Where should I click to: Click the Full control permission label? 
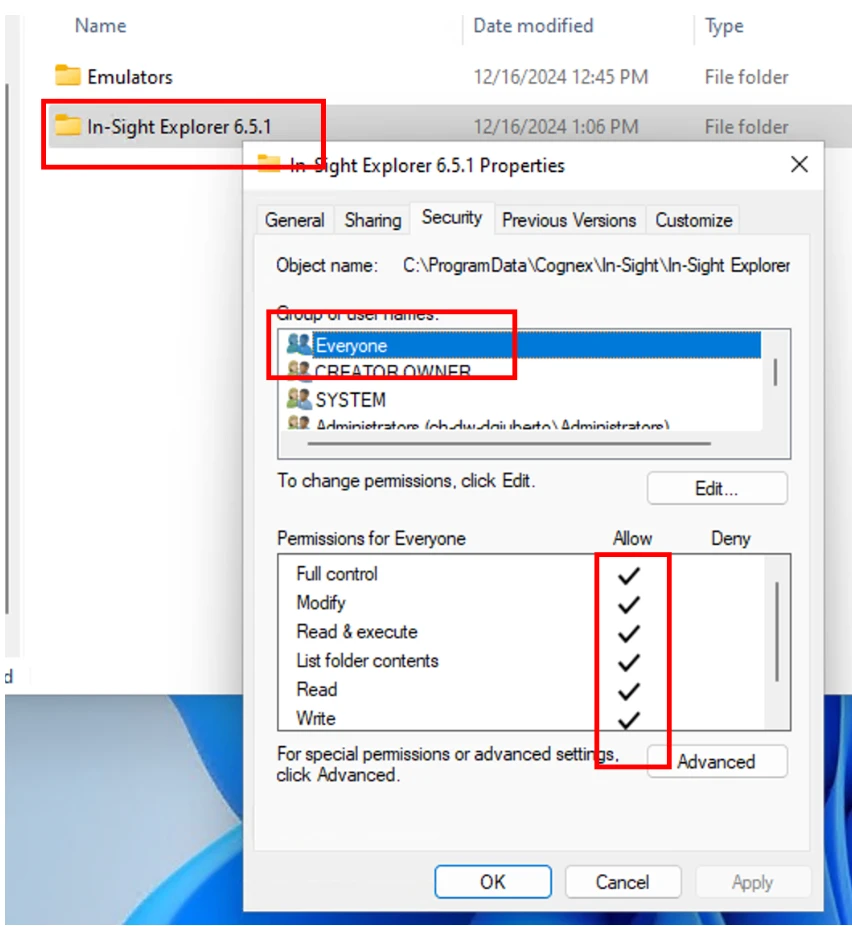pos(337,573)
